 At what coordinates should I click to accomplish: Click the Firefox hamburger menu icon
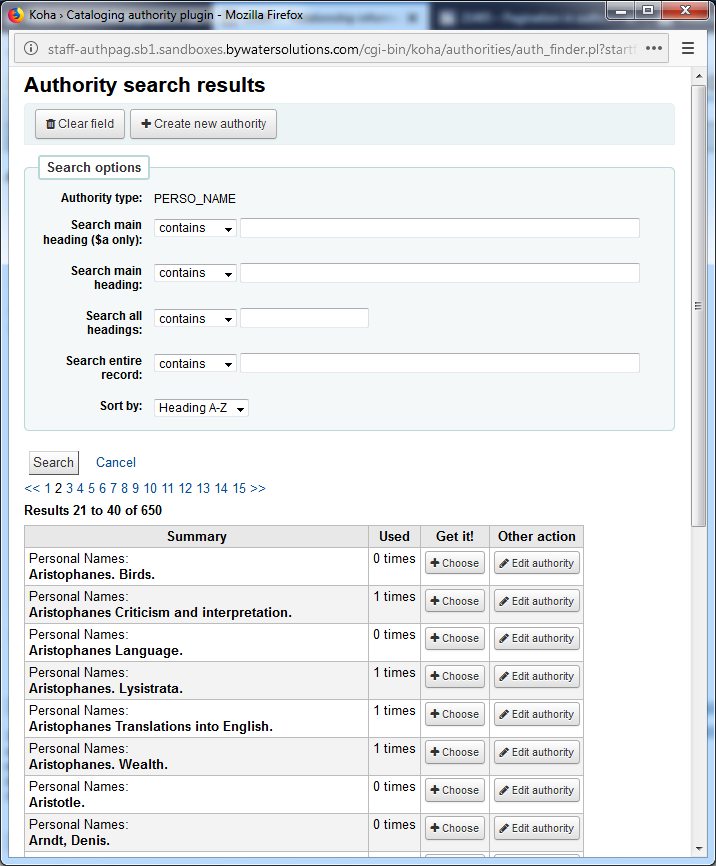click(687, 48)
